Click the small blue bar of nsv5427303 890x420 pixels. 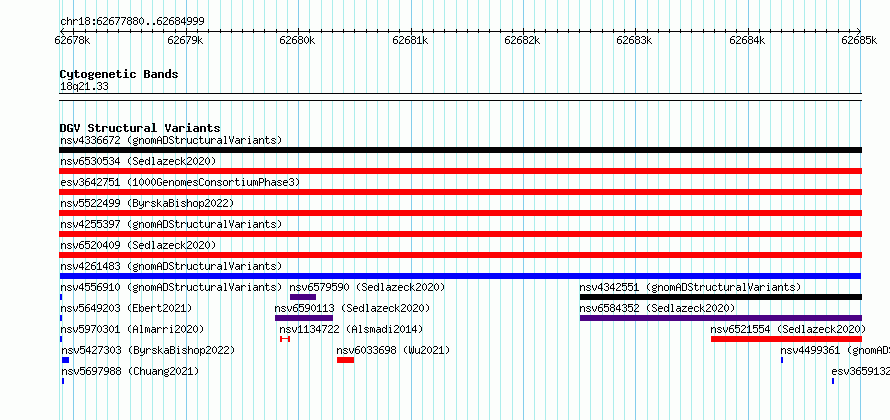click(x=65, y=360)
